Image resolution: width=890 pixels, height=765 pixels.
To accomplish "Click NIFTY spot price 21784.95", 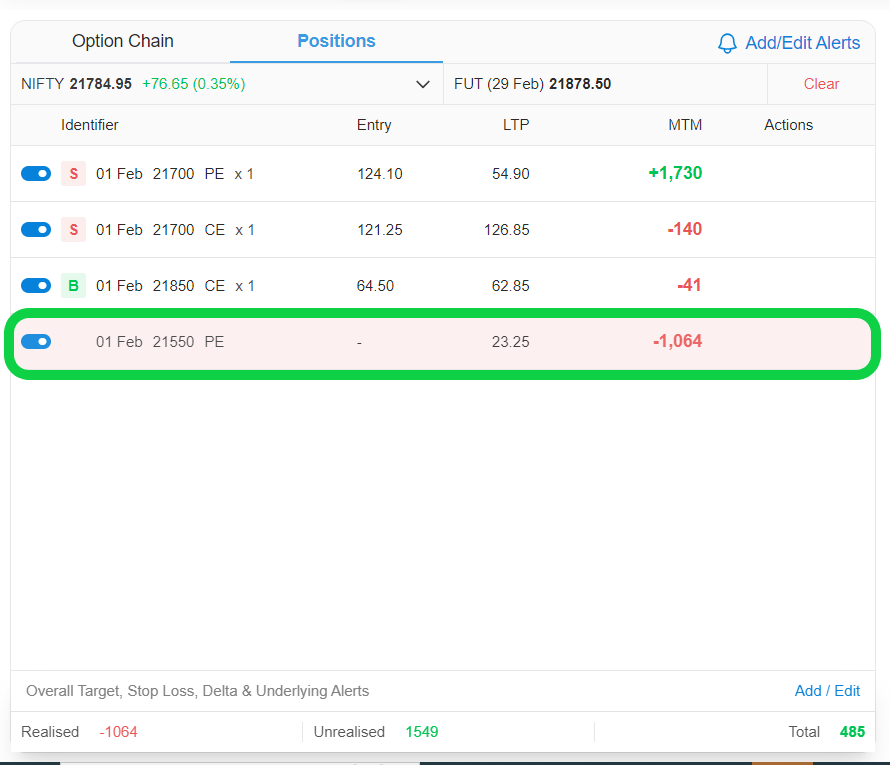I will [x=100, y=84].
